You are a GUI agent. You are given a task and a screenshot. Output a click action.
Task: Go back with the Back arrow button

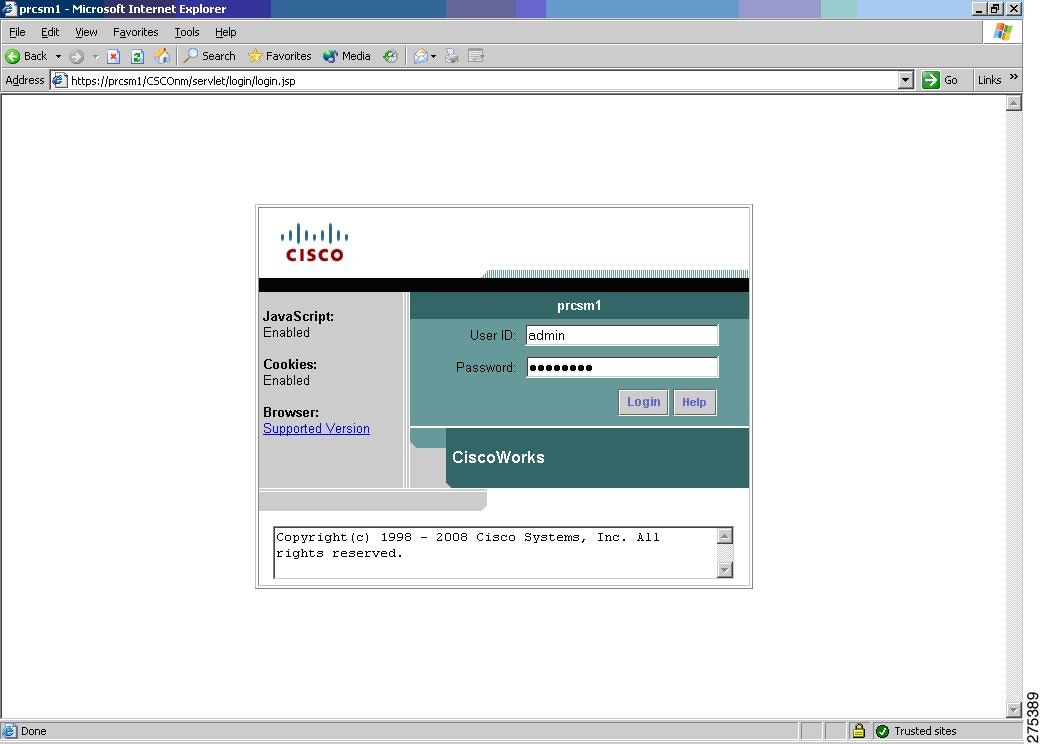tap(26, 56)
